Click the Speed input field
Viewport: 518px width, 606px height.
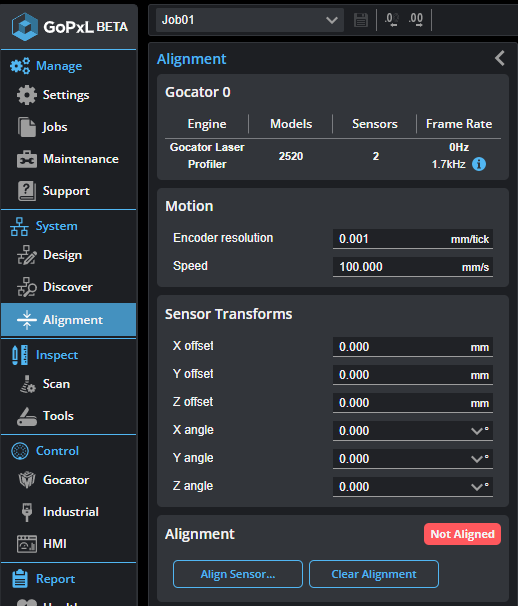coord(413,267)
